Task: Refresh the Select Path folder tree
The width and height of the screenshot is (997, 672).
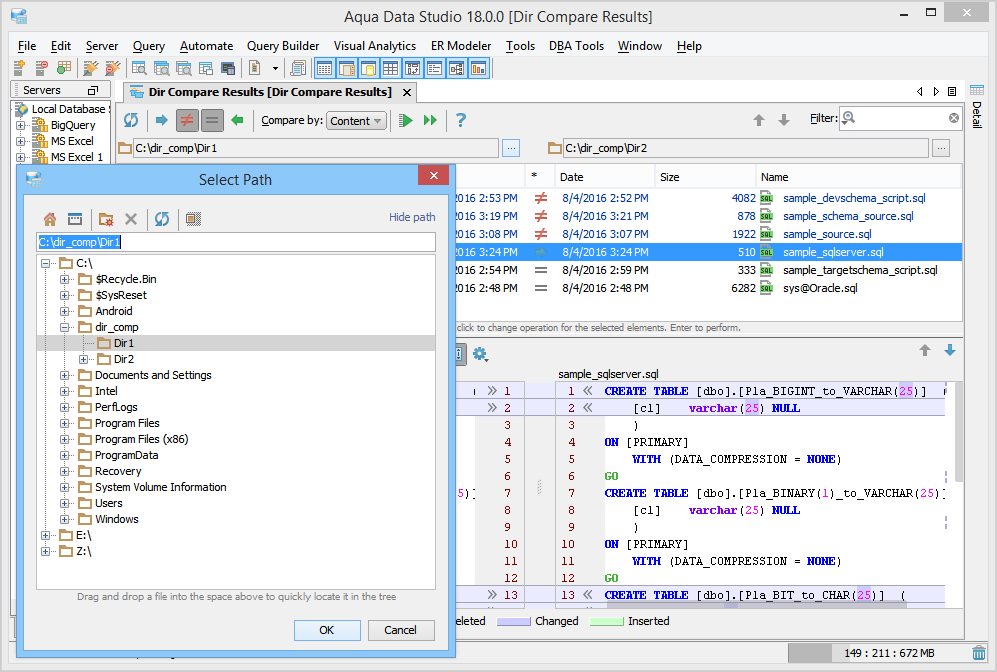Action: tap(161, 219)
